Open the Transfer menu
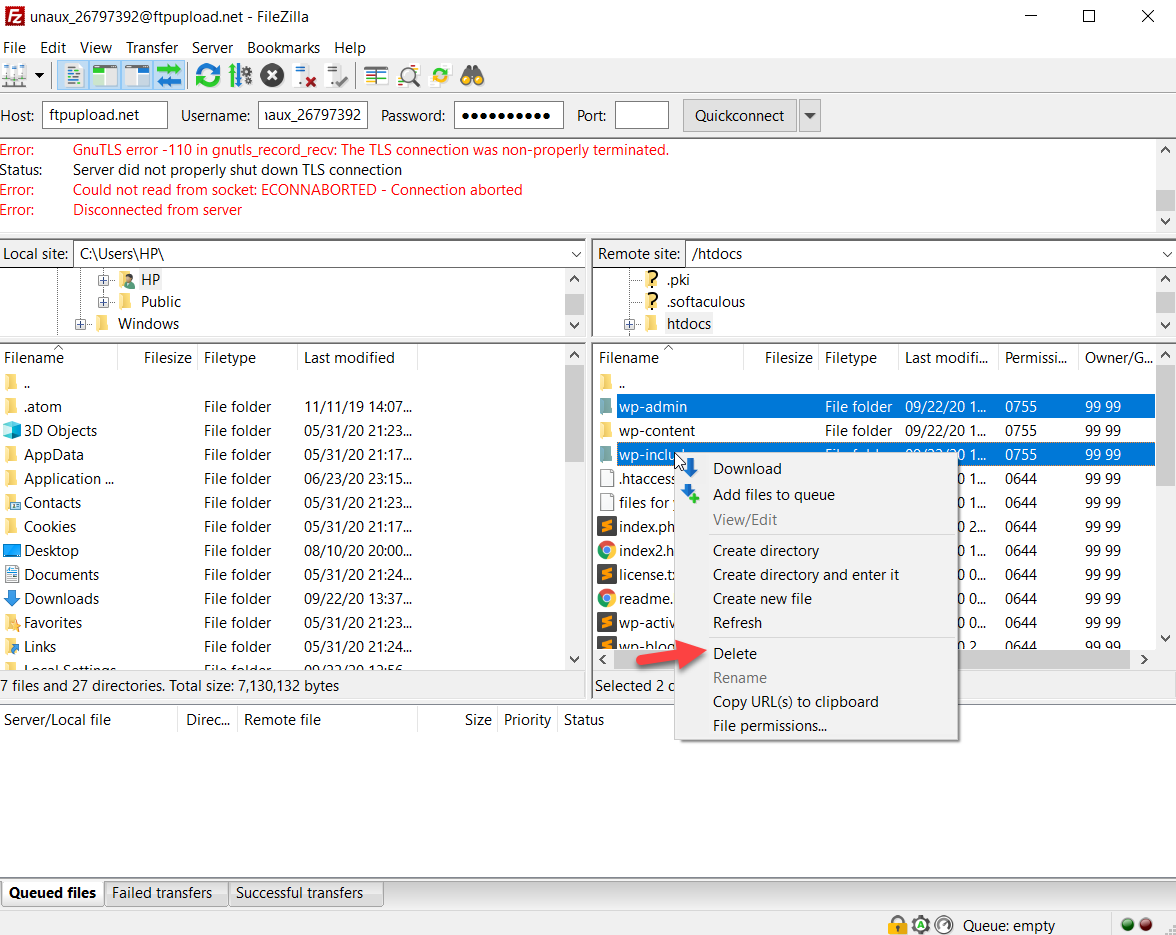Viewport: 1176px width, 935px height. [152, 47]
